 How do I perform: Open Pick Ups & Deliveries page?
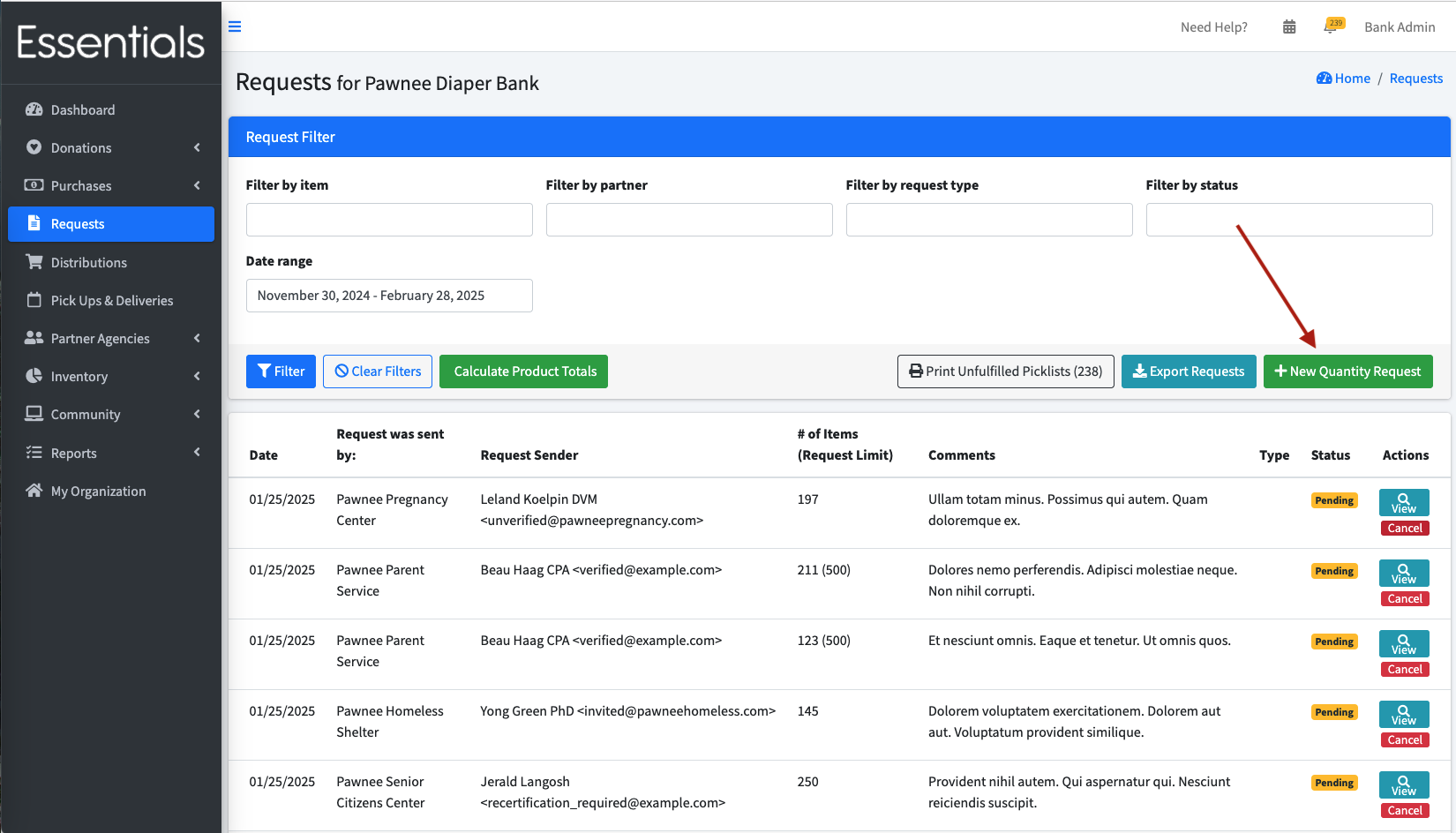point(111,300)
